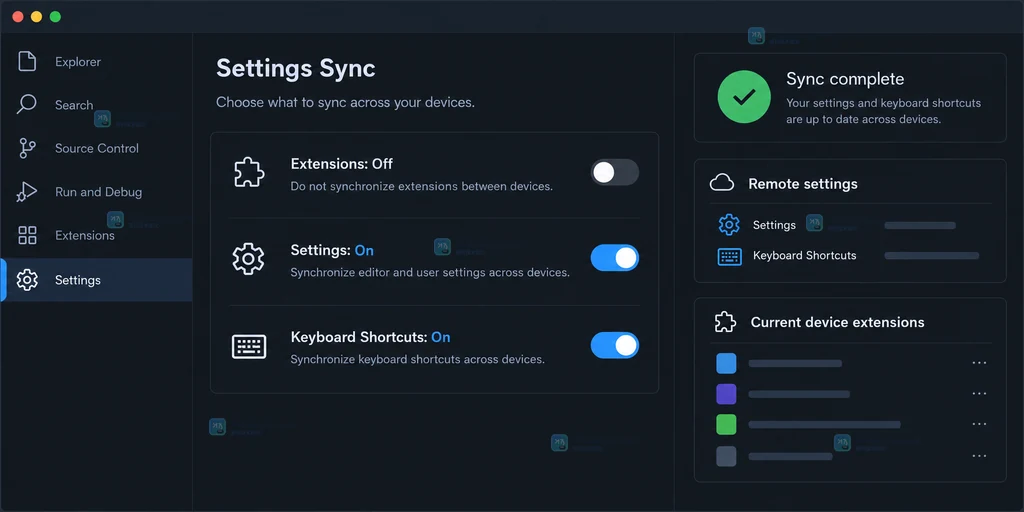Click the Settings: On label

click(x=332, y=251)
